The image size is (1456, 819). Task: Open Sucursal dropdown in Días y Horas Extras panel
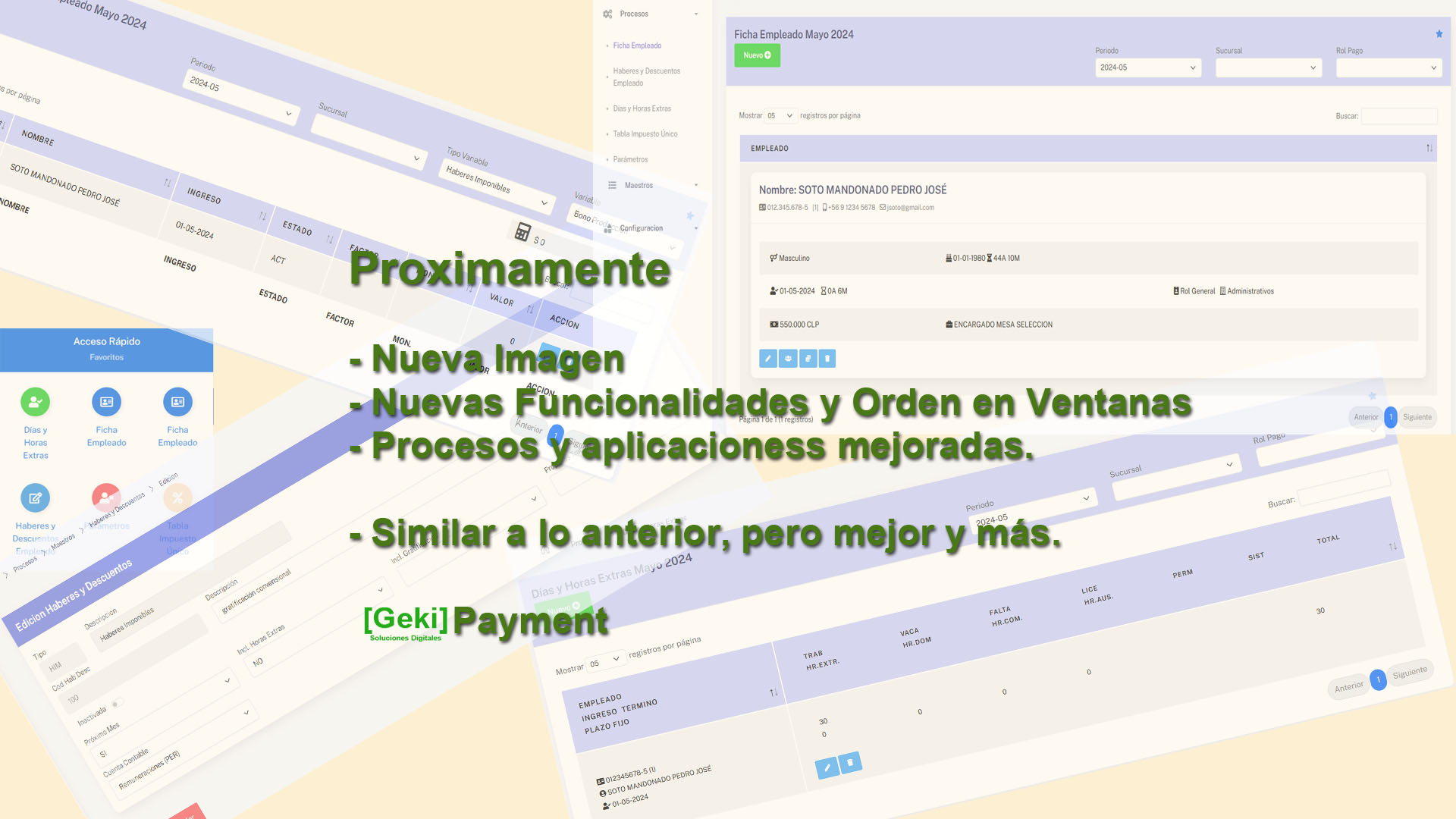[x=1177, y=476]
